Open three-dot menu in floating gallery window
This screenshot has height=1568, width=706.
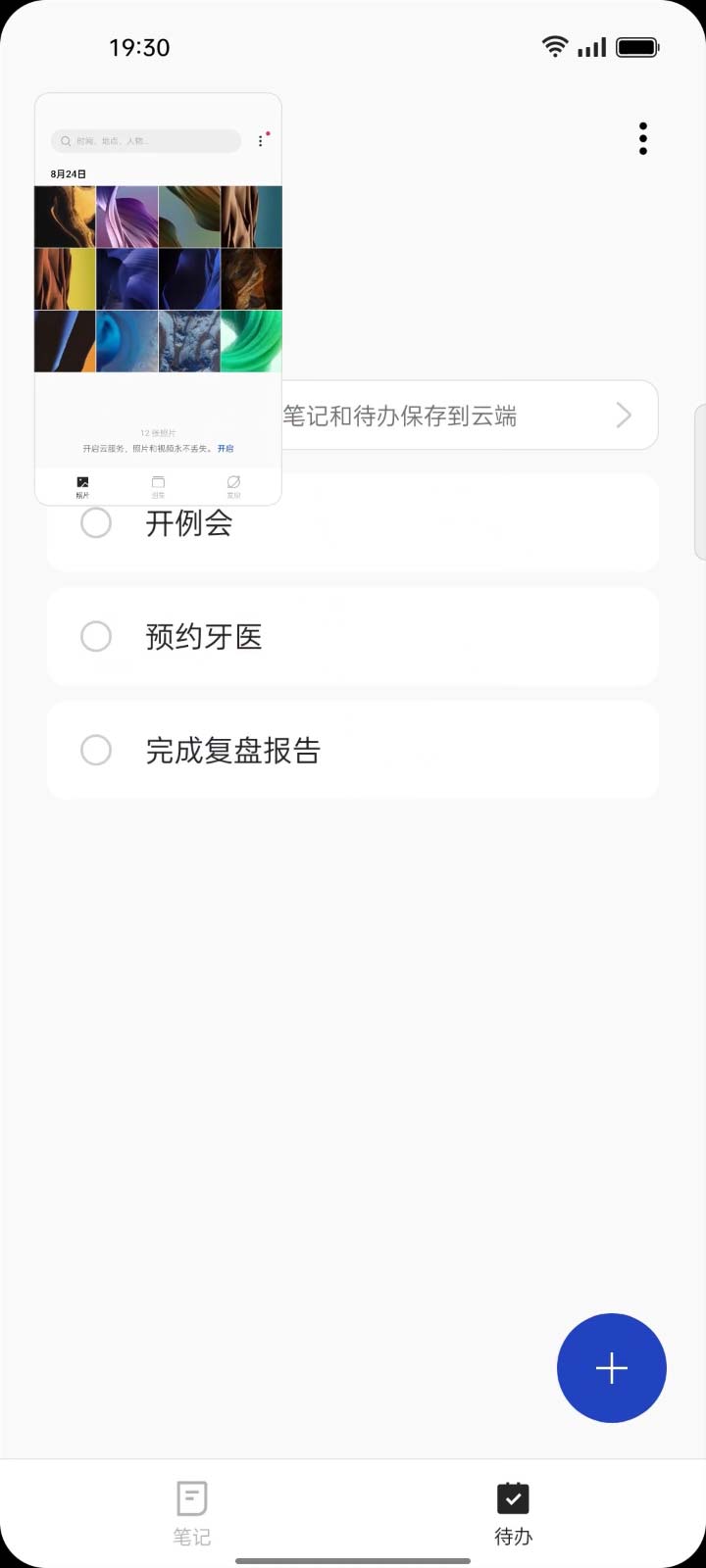click(261, 141)
